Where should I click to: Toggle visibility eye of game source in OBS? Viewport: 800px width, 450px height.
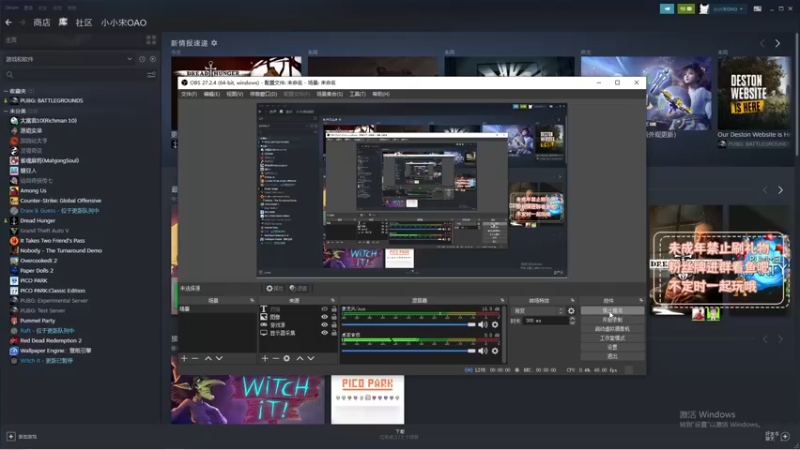pos(324,324)
